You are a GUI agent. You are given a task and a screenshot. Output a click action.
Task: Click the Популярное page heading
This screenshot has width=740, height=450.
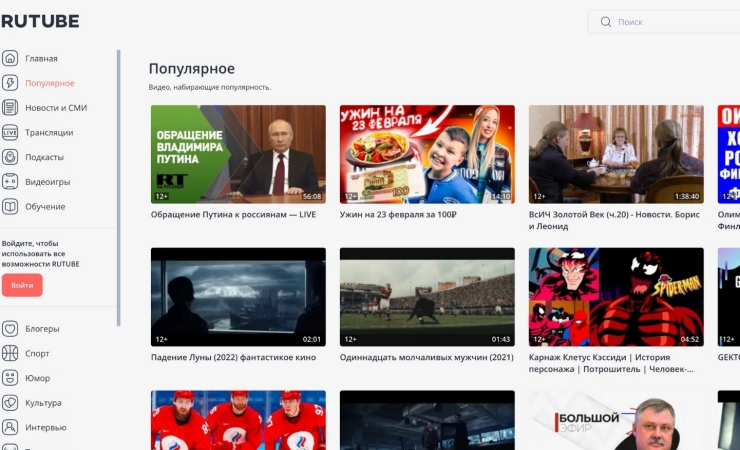coord(192,69)
